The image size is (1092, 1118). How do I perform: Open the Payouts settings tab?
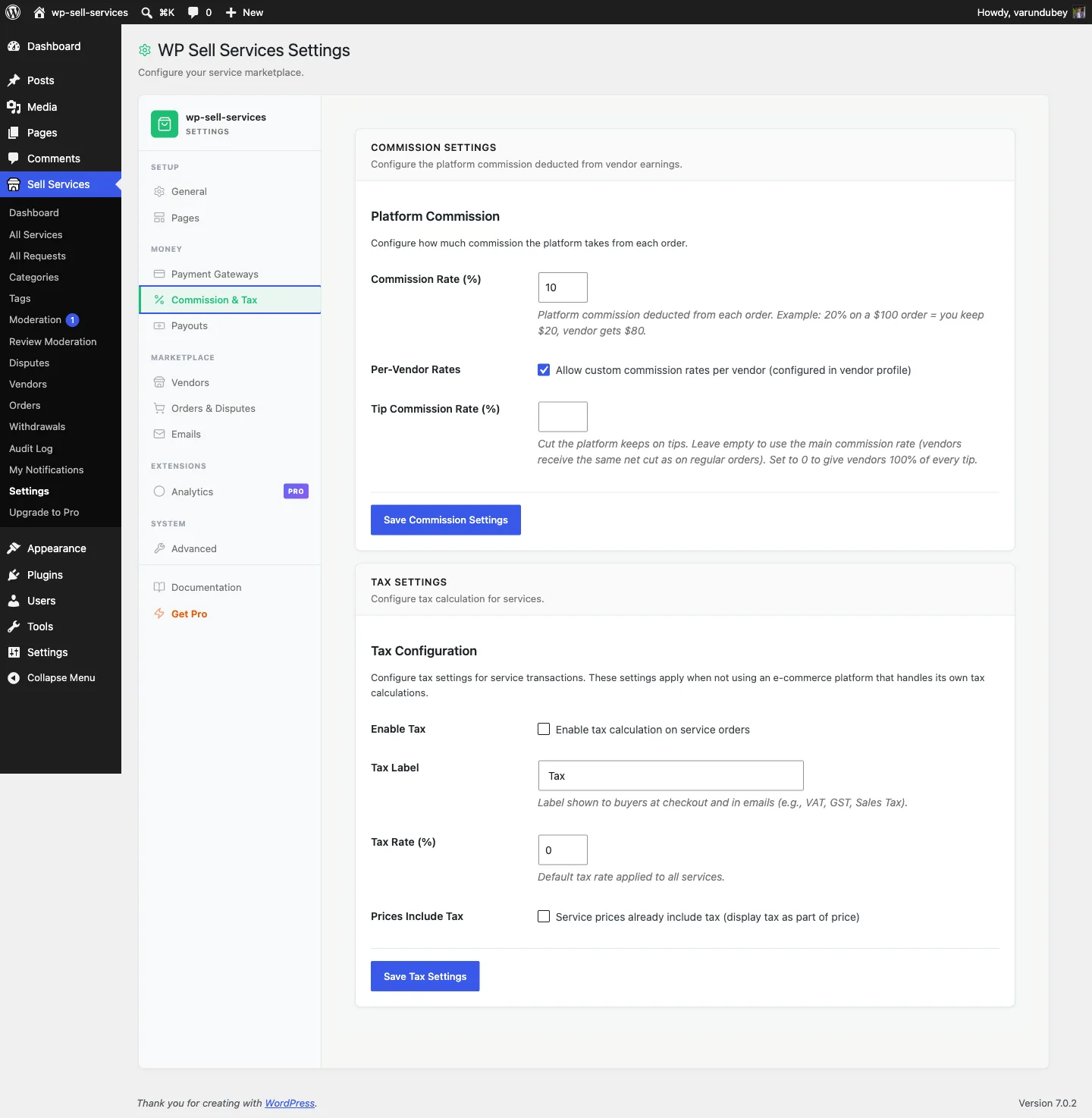coord(230,326)
